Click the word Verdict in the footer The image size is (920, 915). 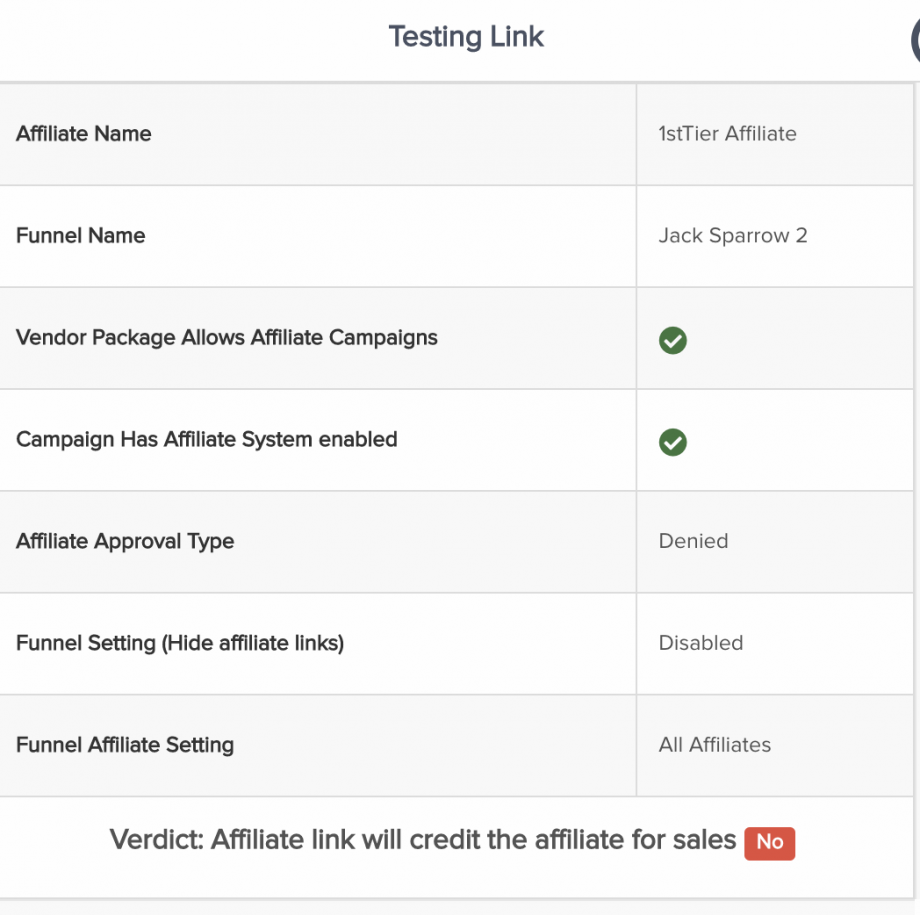click(x=155, y=840)
